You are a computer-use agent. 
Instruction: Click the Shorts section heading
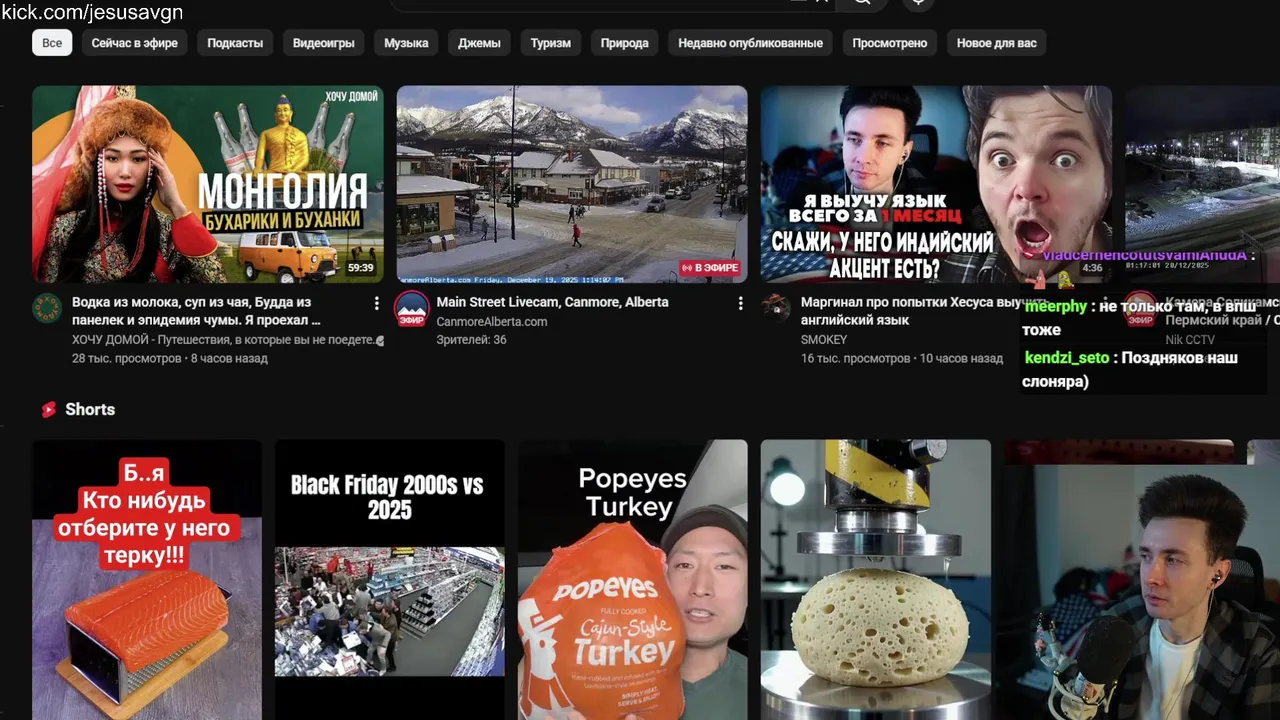coord(90,409)
